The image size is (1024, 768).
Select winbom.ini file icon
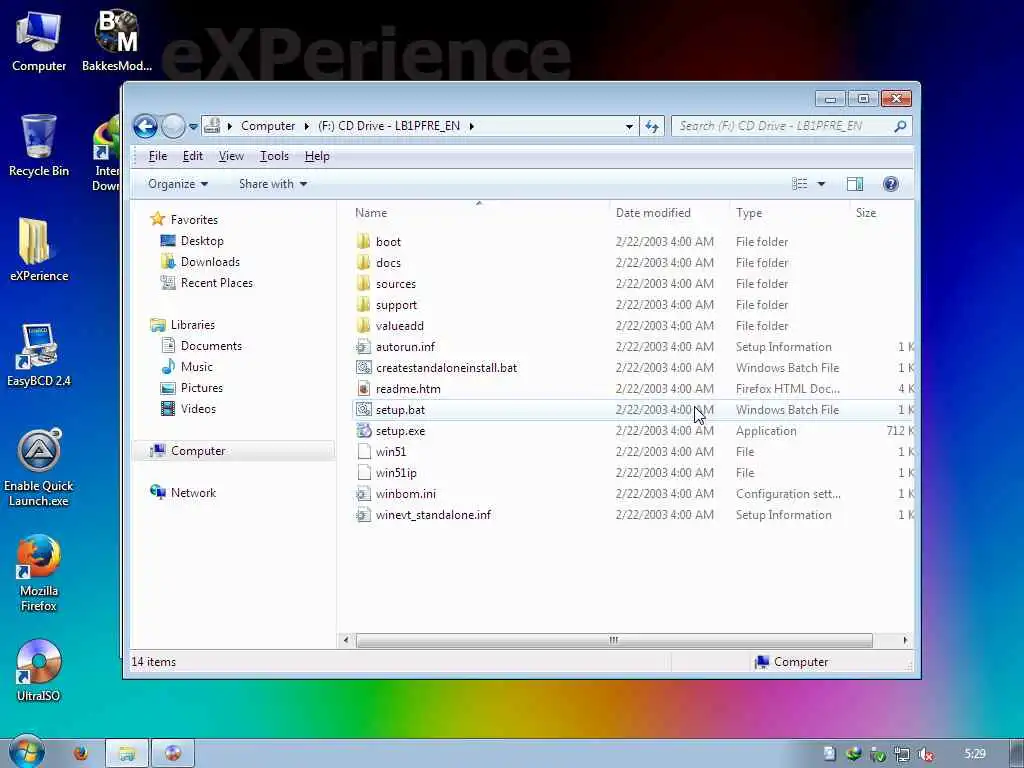coord(364,494)
